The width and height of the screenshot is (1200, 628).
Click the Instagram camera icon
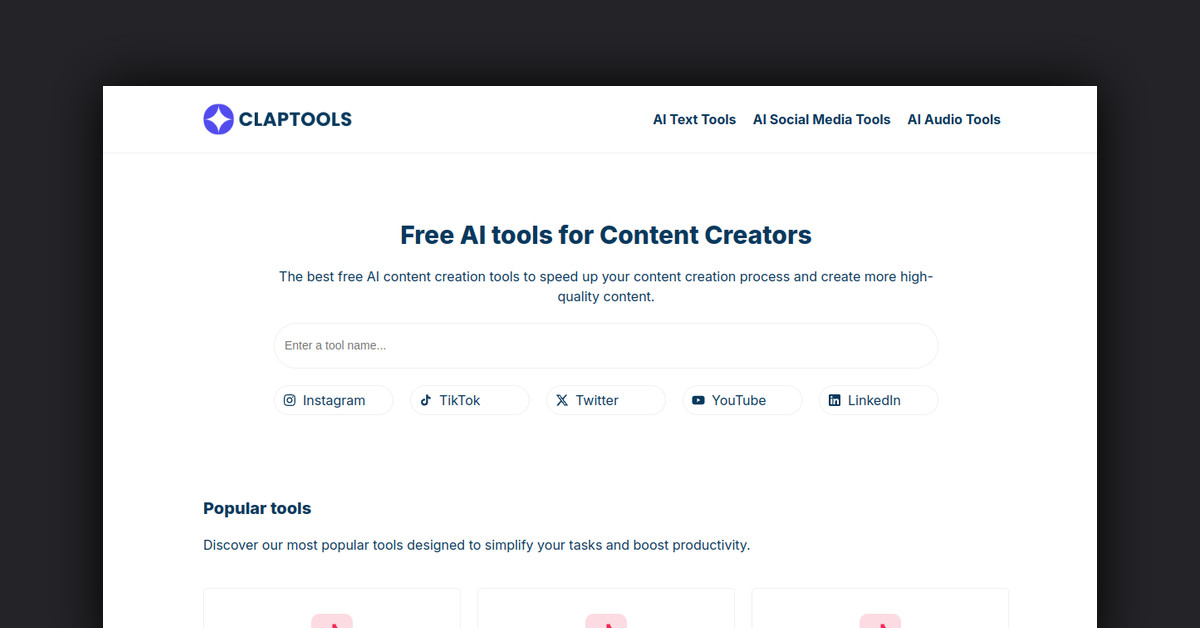click(289, 400)
